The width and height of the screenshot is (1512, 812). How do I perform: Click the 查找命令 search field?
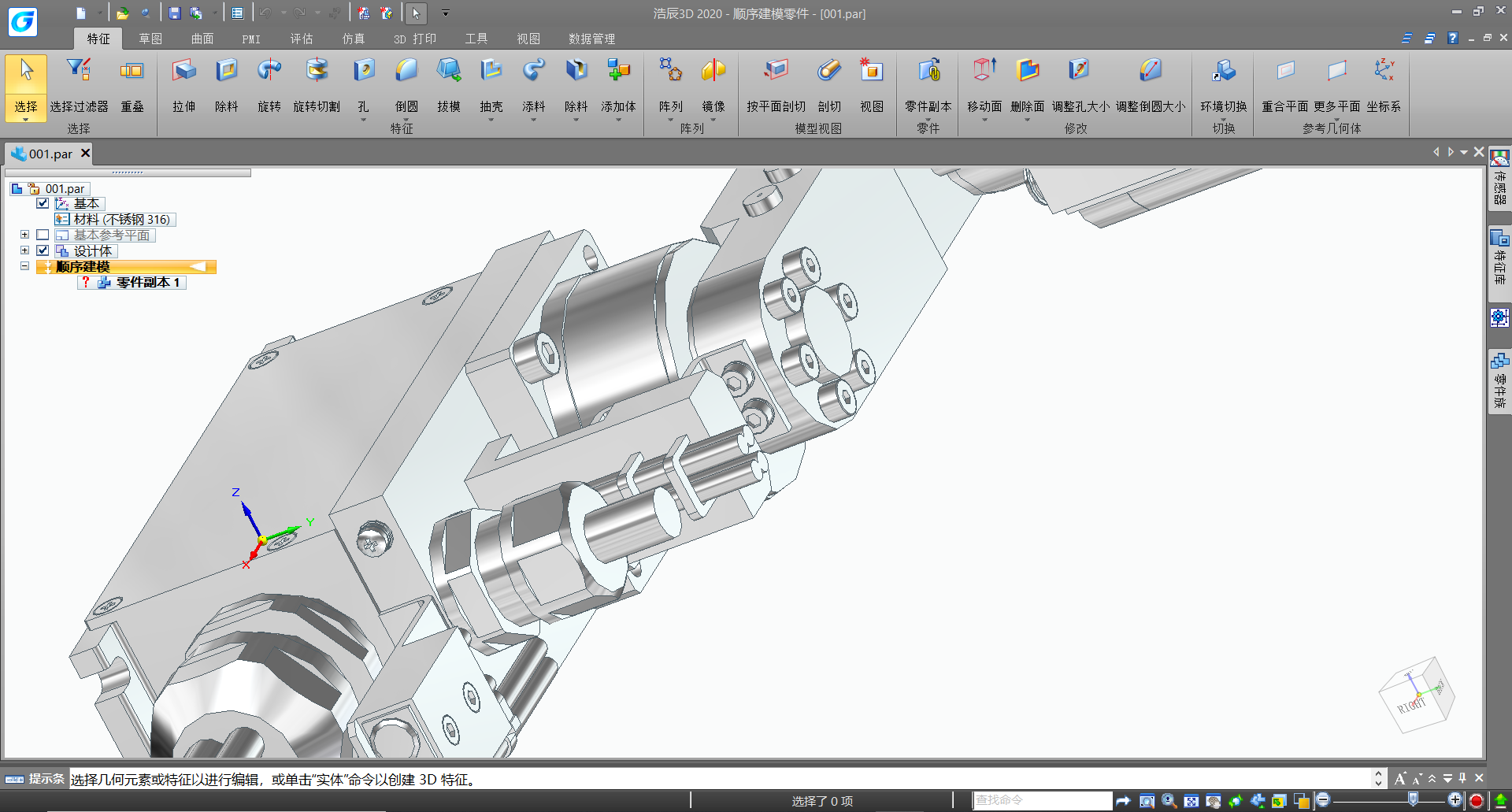click(1041, 800)
